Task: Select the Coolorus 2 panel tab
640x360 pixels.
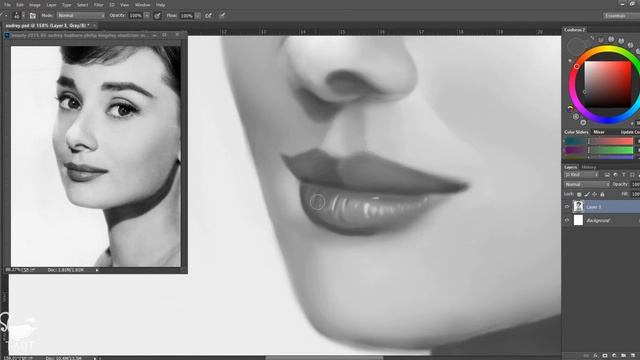Action: [x=575, y=30]
